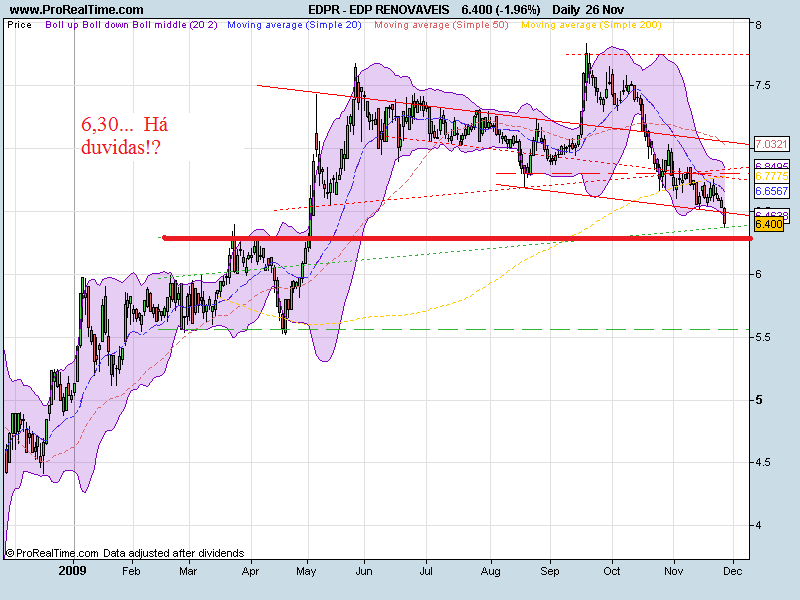Click the Nov label on time axis
The height and width of the screenshot is (600, 800).
point(673,571)
